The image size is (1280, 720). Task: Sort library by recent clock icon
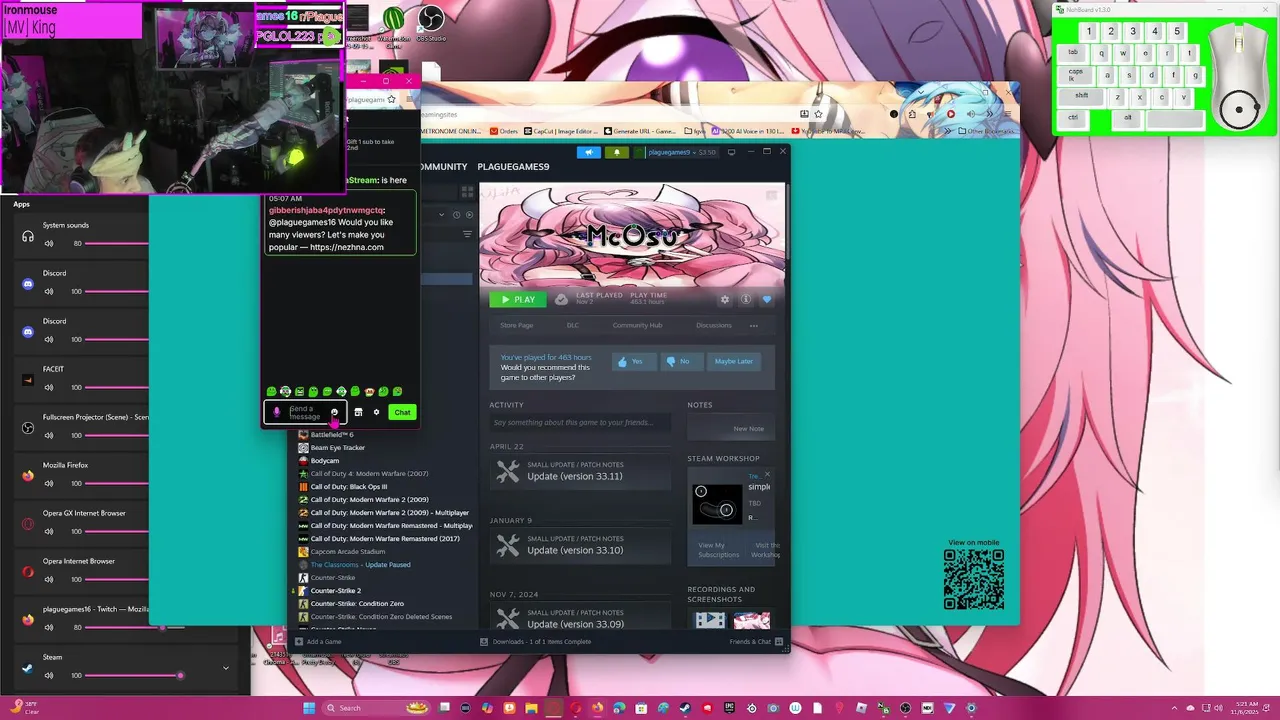coord(456,215)
